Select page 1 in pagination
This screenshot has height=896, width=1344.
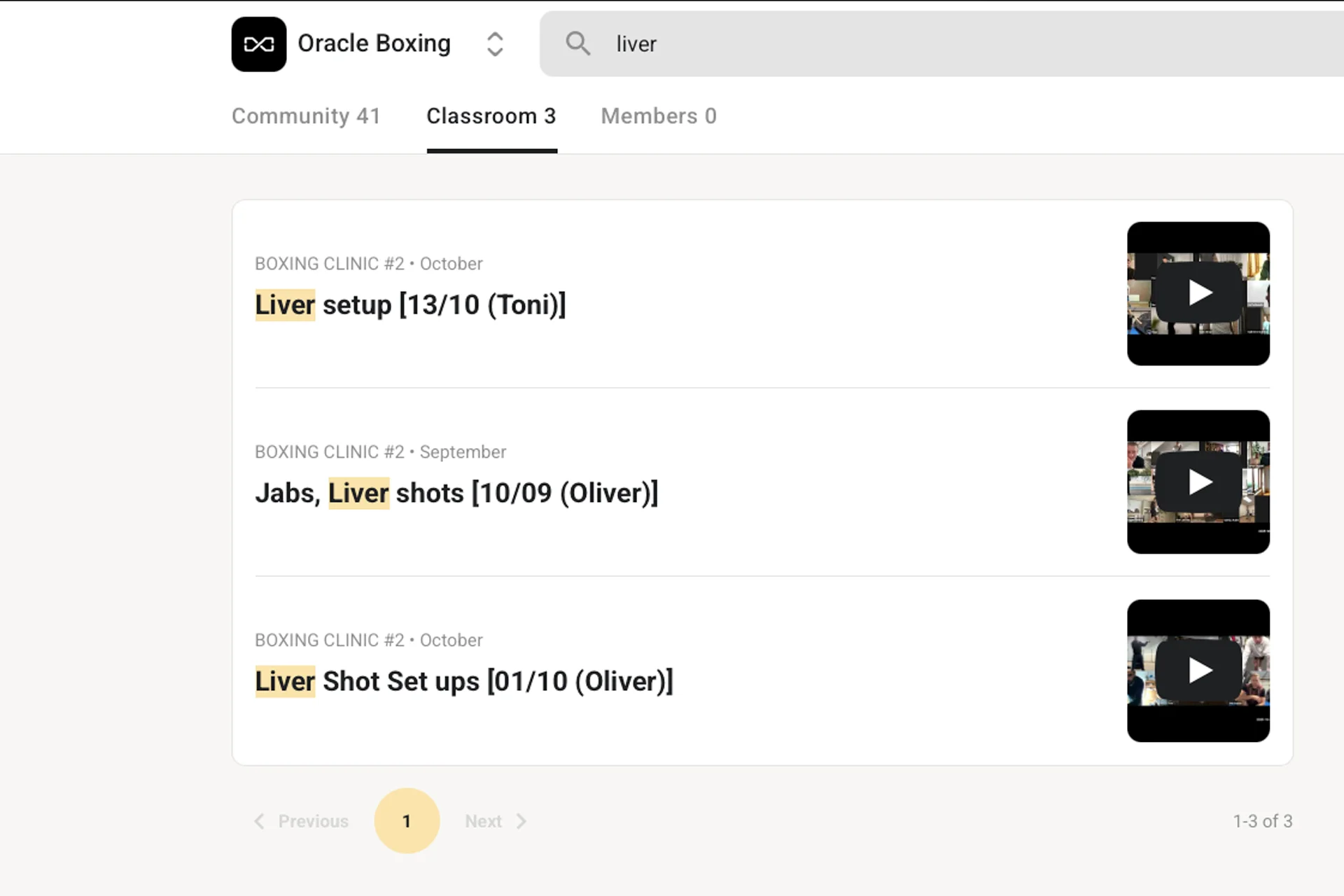(407, 820)
